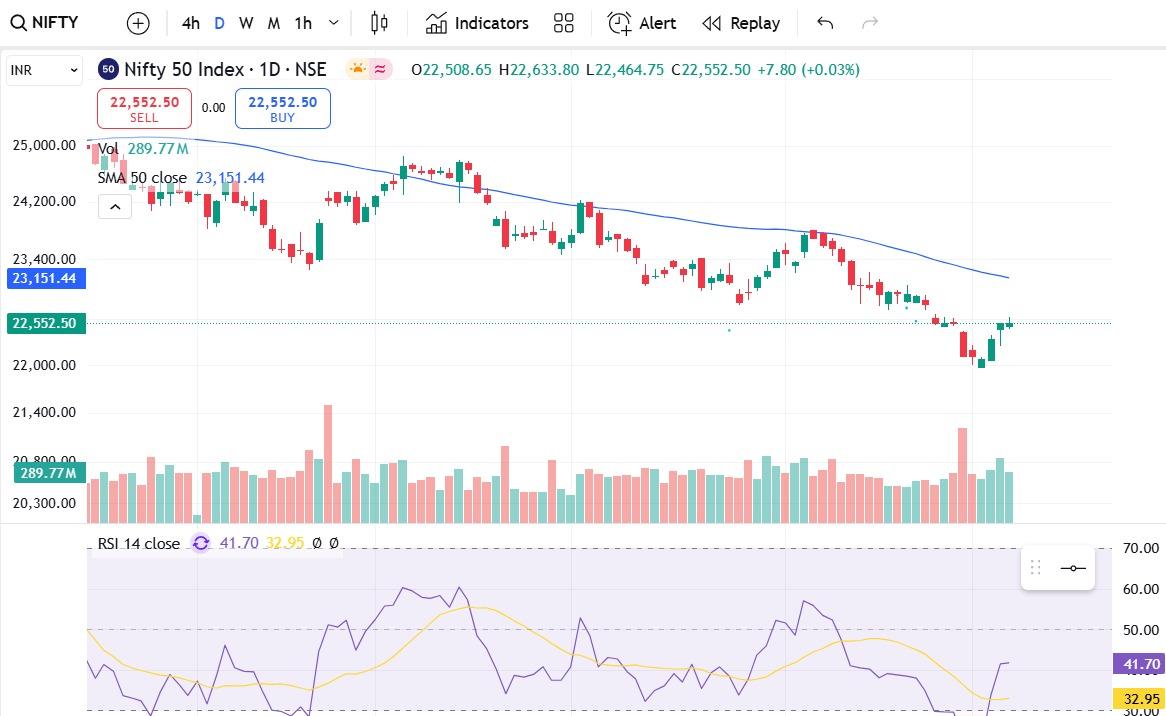Click the 289.77M volume axis label
This screenshot has width=1166, height=716.
point(49,473)
